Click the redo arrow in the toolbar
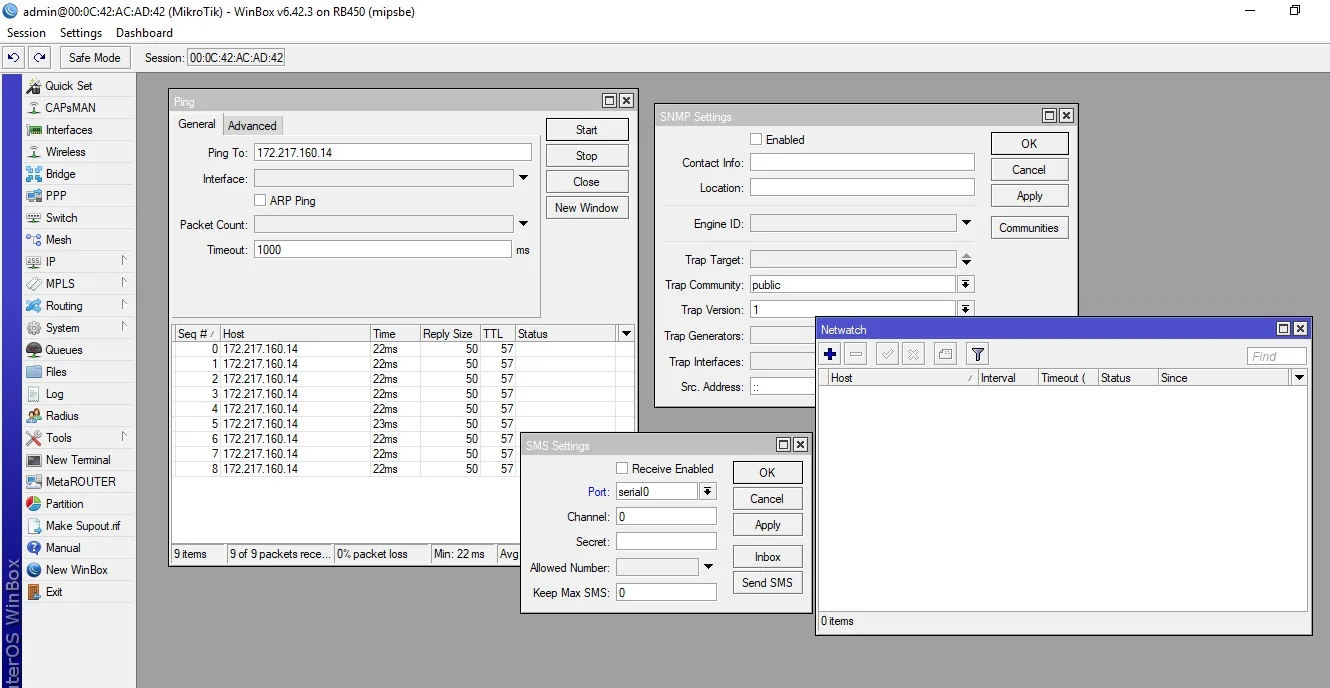The height and width of the screenshot is (688, 1330). click(x=39, y=58)
